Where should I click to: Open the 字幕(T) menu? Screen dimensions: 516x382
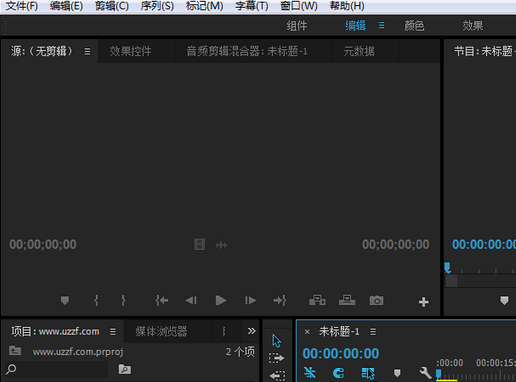pos(252,6)
